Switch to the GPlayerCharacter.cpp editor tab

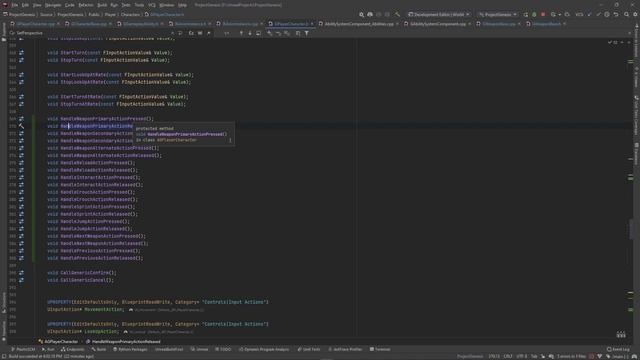pos(36,24)
